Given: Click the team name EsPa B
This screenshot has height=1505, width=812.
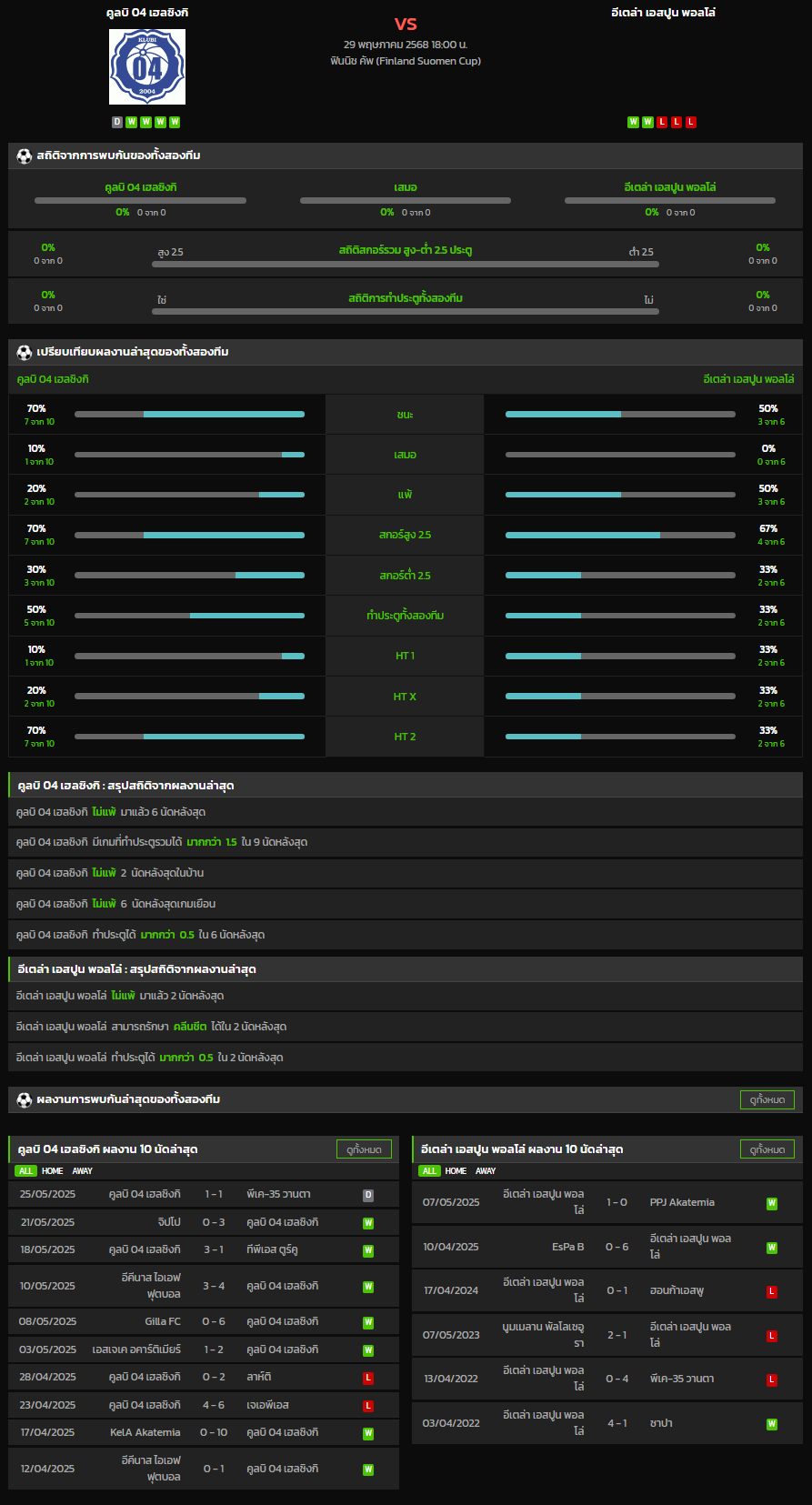Looking at the screenshot, I should click(x=567, y=1248).
